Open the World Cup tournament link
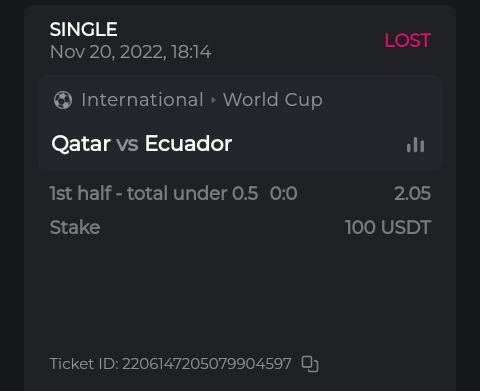 (273, 100)
